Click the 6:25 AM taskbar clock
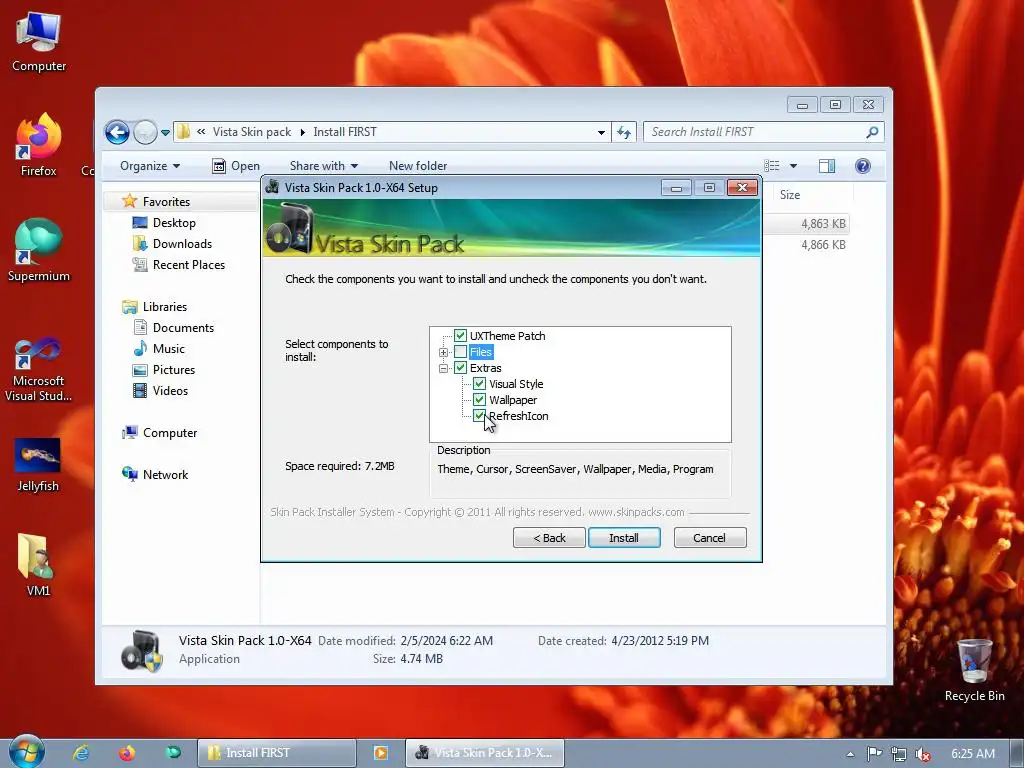1024x768 pixels. pos(973,754)
